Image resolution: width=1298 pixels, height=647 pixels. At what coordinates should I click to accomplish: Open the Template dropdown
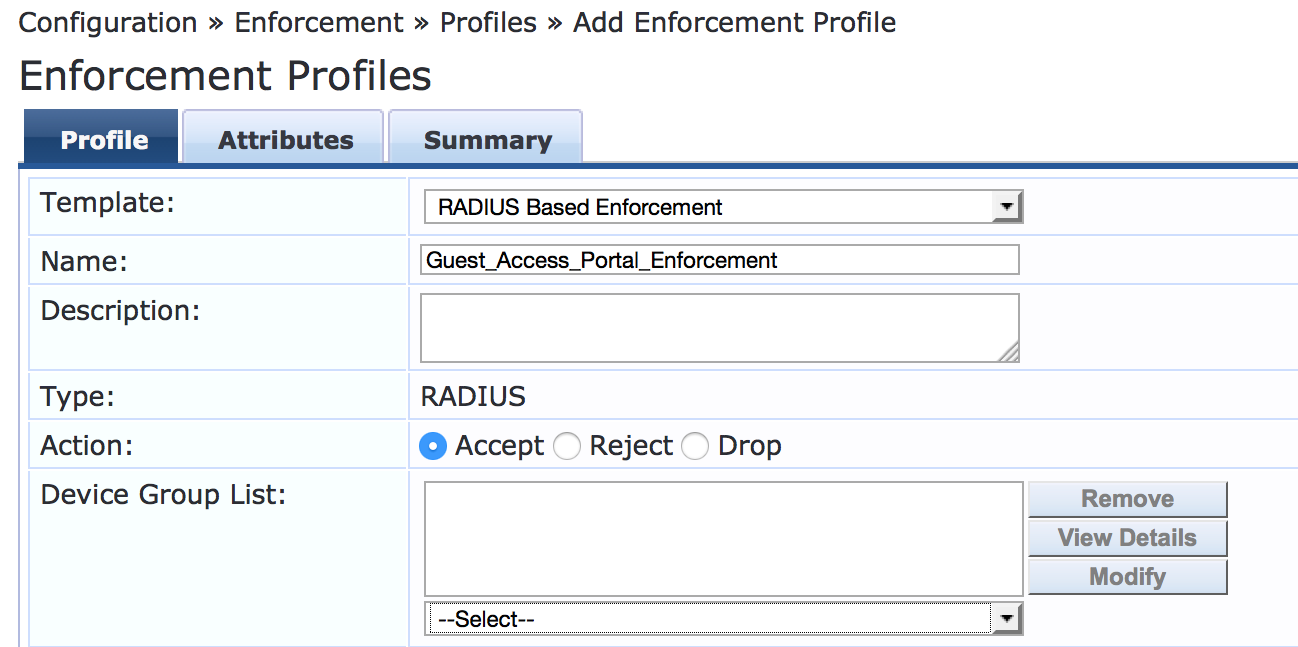[x=723, y=207]
